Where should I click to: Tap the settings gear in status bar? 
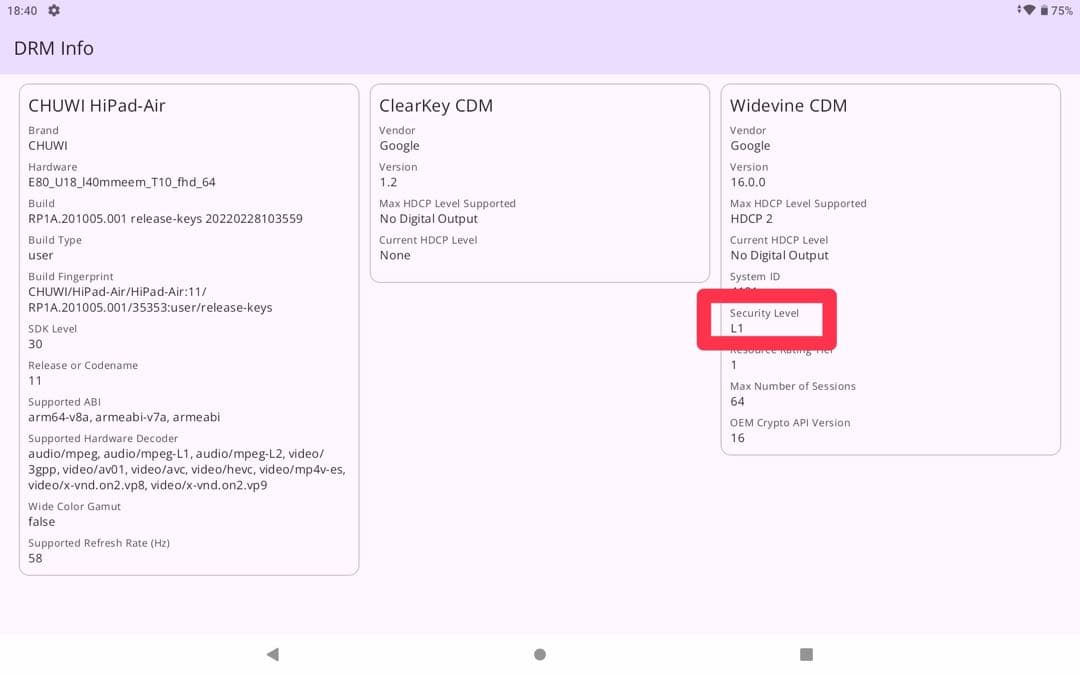coord(54,10)
